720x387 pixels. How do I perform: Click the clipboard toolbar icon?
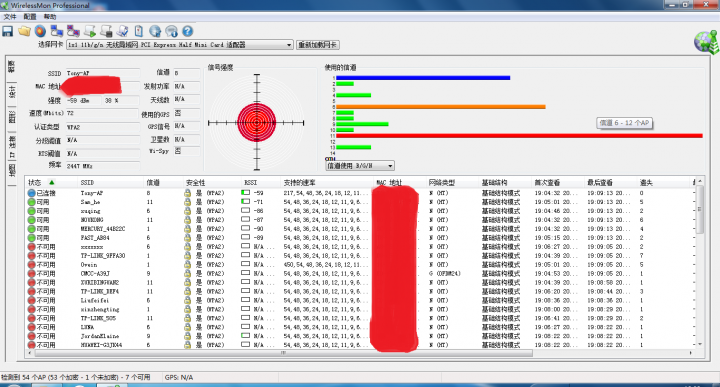click(x=139, y=31)
